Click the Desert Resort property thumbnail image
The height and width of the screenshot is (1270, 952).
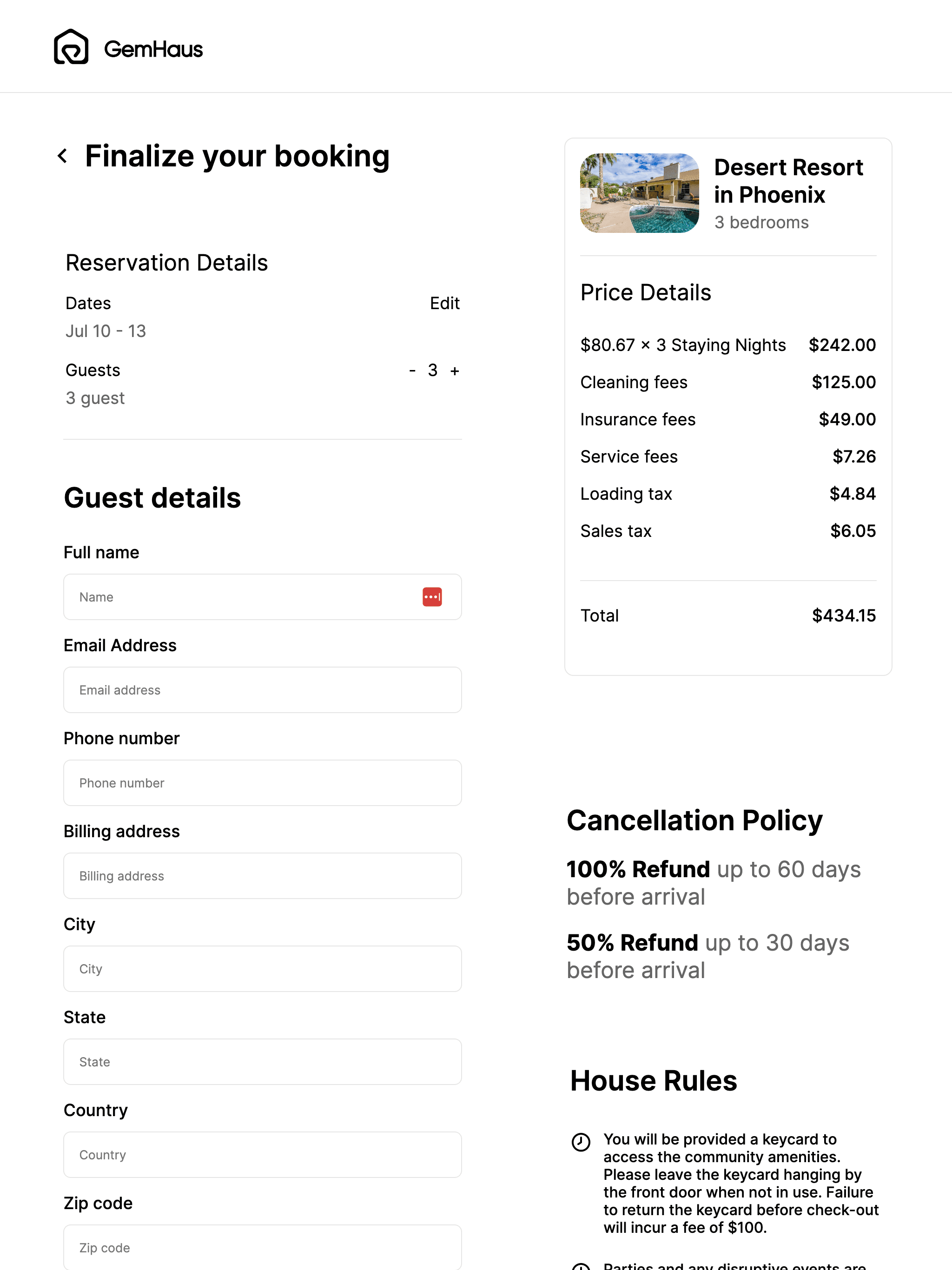coord(638,193)
